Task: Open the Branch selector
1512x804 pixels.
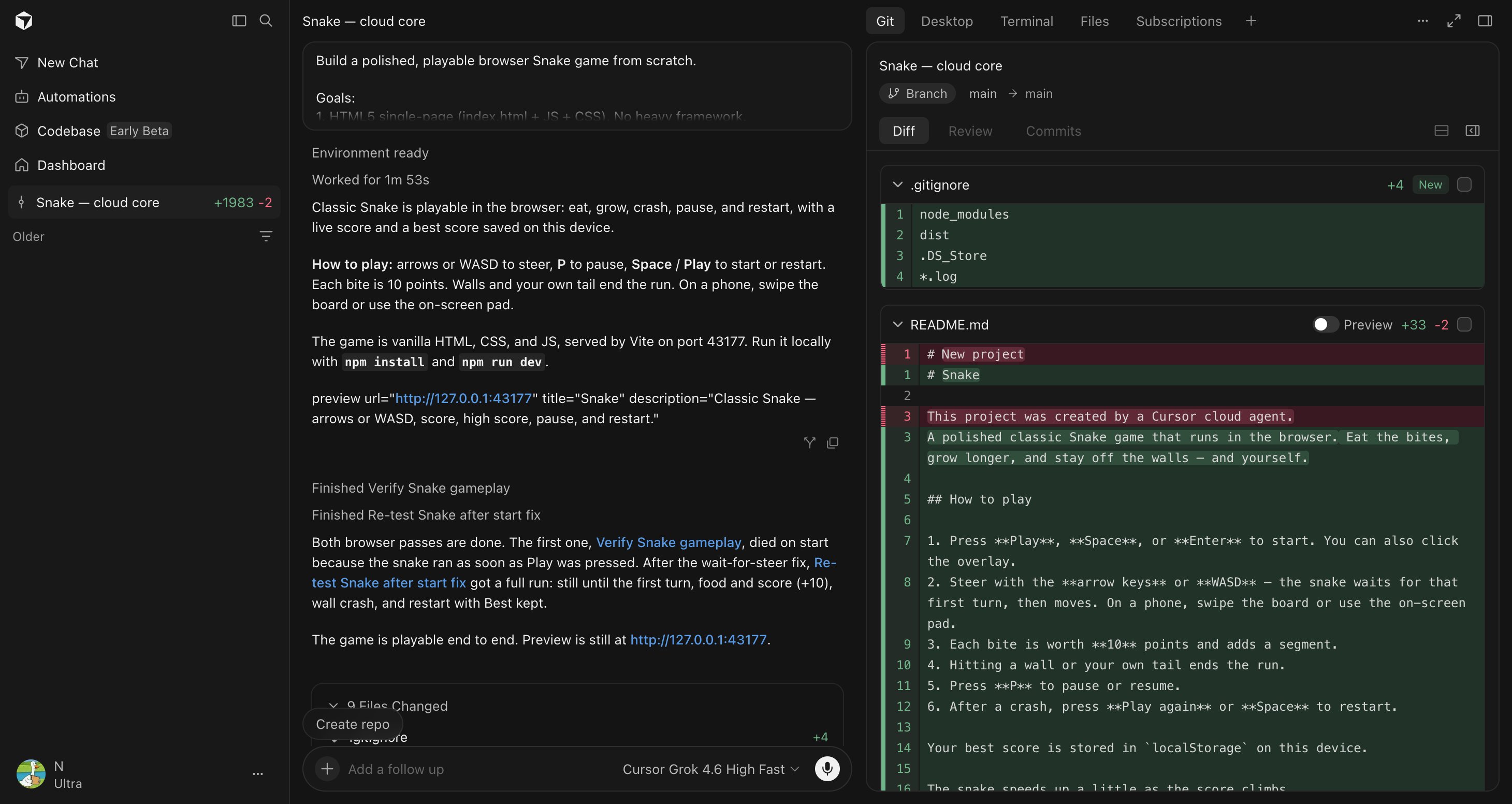Action: (918, 93)
